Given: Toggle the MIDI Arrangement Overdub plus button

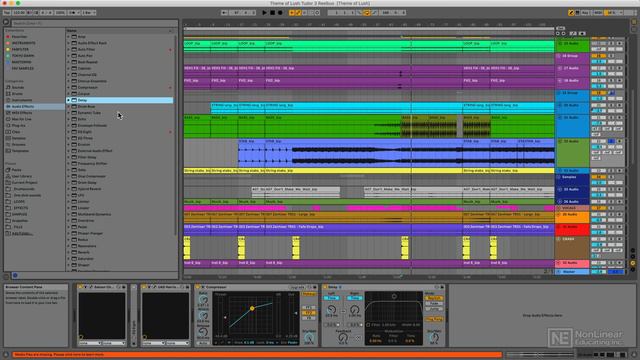Looking at the screenshot, I should pyautogui.click(x=292, y=13).
